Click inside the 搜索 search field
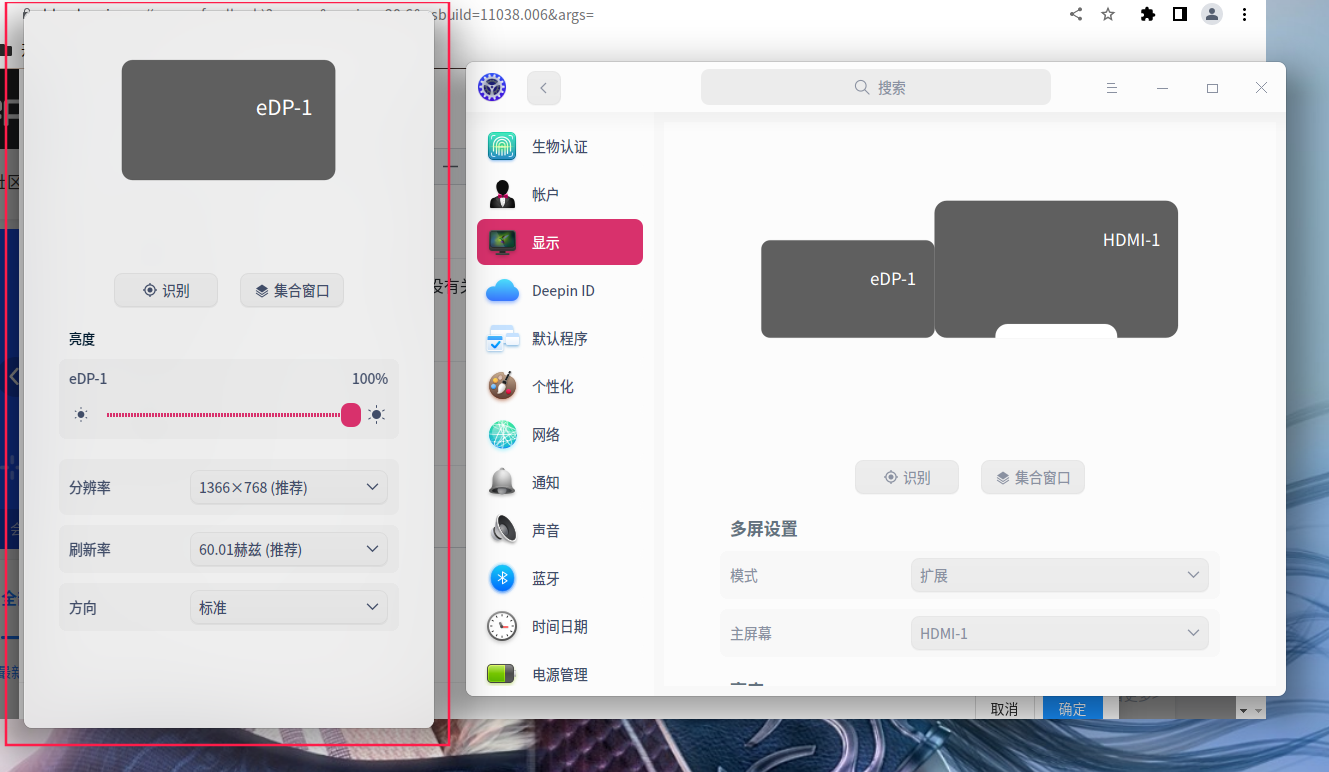 pos(875,87)
